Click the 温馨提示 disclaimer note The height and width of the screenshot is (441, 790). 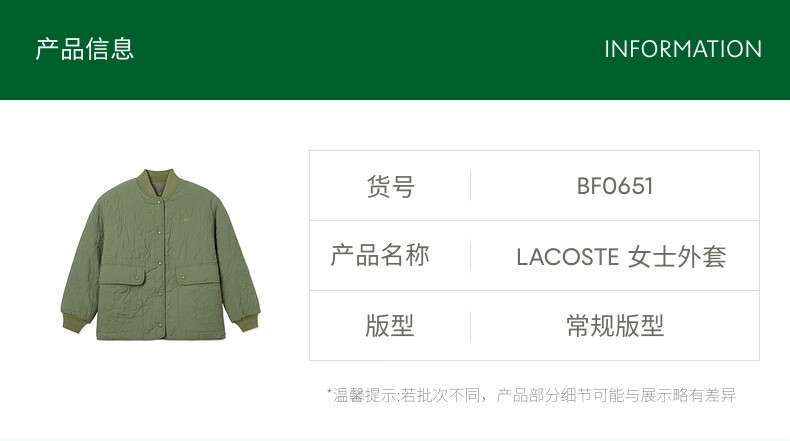(x=531, y=395)
